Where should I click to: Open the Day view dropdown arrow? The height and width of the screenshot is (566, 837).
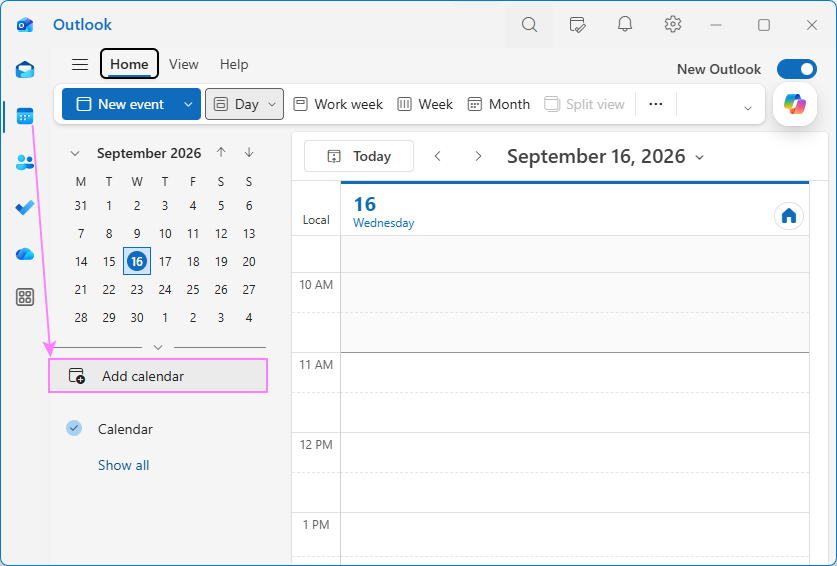pyautogui.click(x=272, y=104)
